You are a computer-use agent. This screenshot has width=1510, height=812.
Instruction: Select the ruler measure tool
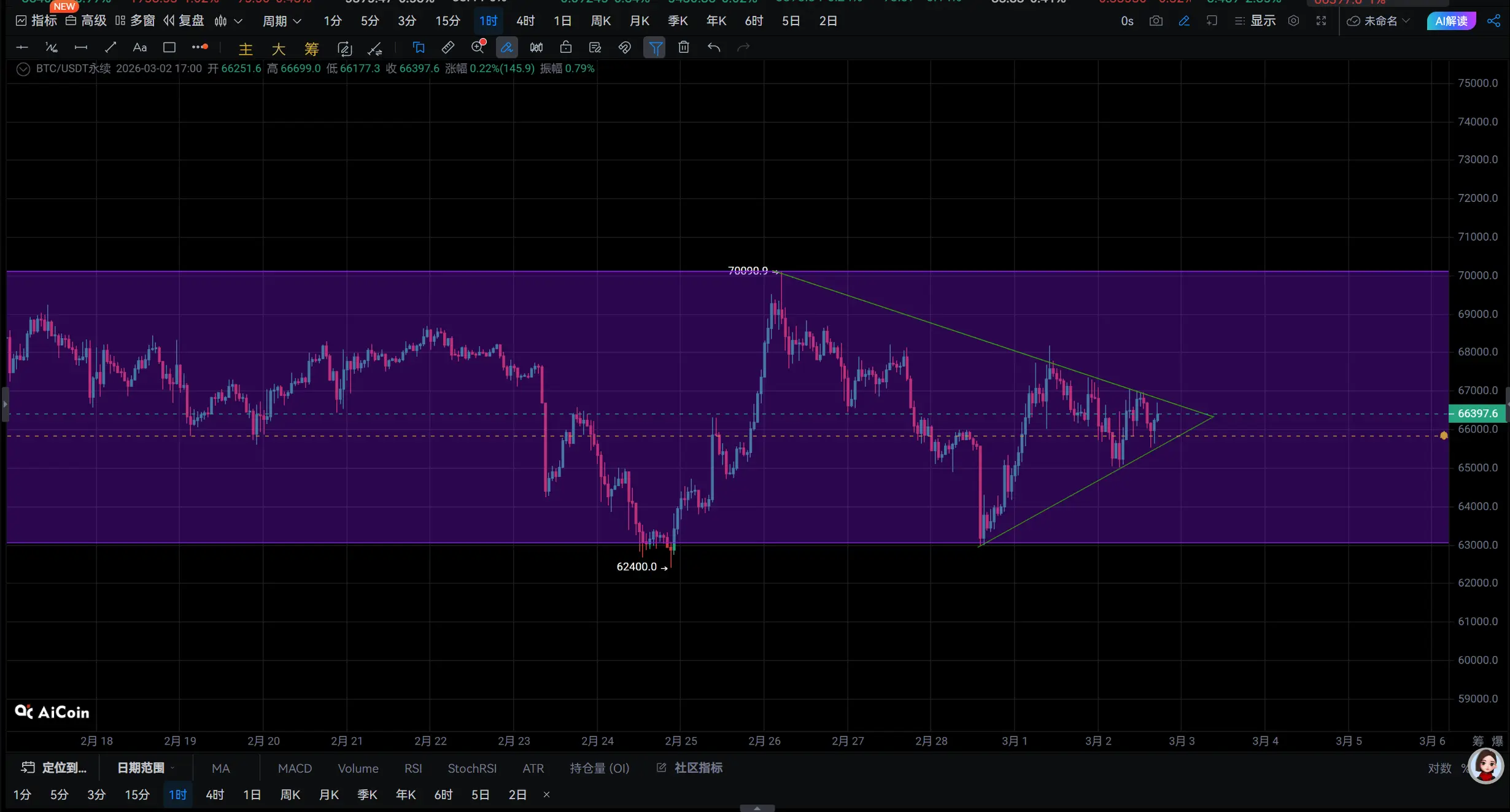click(x=448, y=47)
